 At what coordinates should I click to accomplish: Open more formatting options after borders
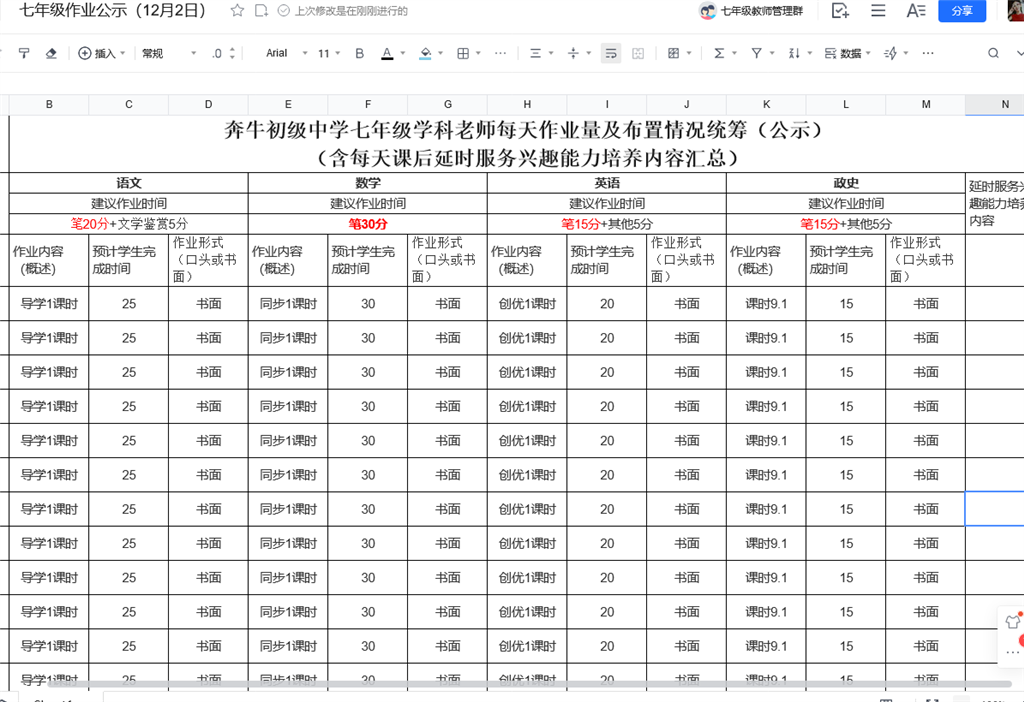[x=500, y=54]
